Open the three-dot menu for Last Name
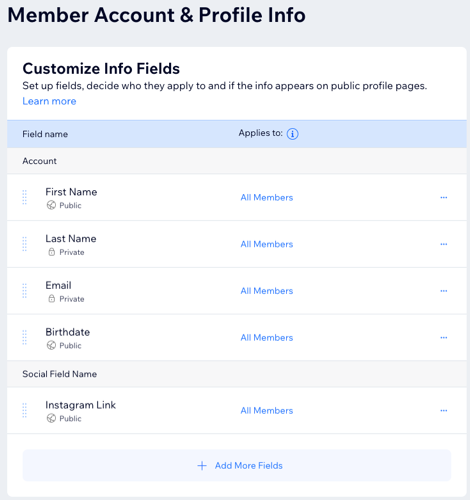Viewport: 470px width, 500px height. pos(443,244)
